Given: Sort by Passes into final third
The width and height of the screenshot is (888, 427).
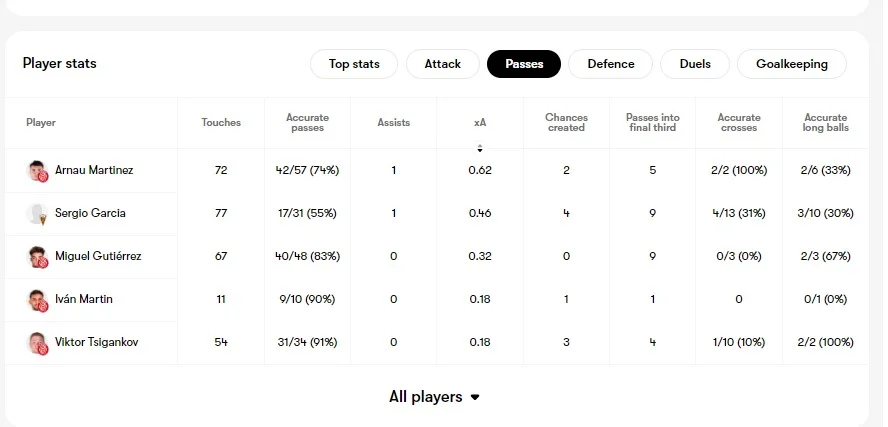Looking at the screenshot, I should click(x=652, y=123).
